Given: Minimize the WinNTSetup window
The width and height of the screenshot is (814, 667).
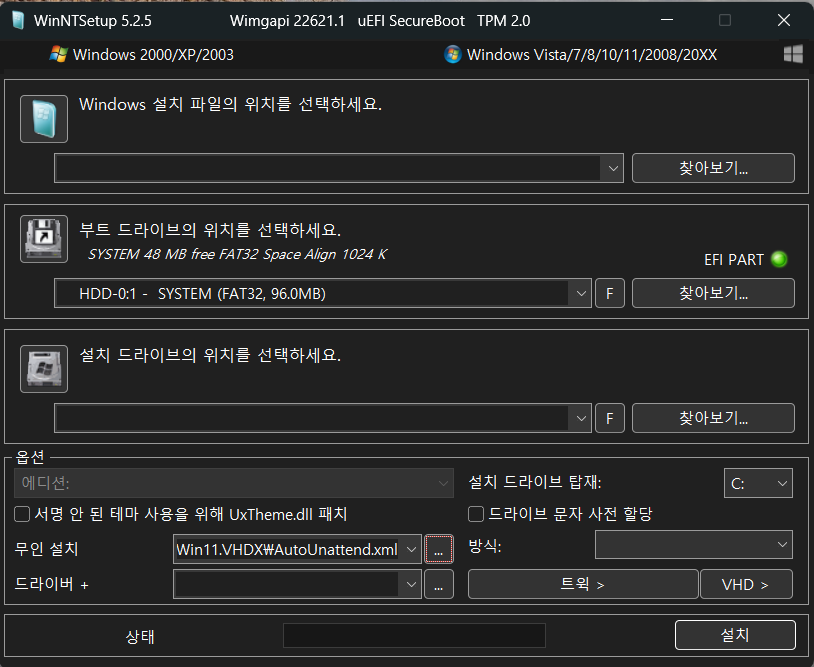Looking at the screenshot, I should click(x=667, y=20).
